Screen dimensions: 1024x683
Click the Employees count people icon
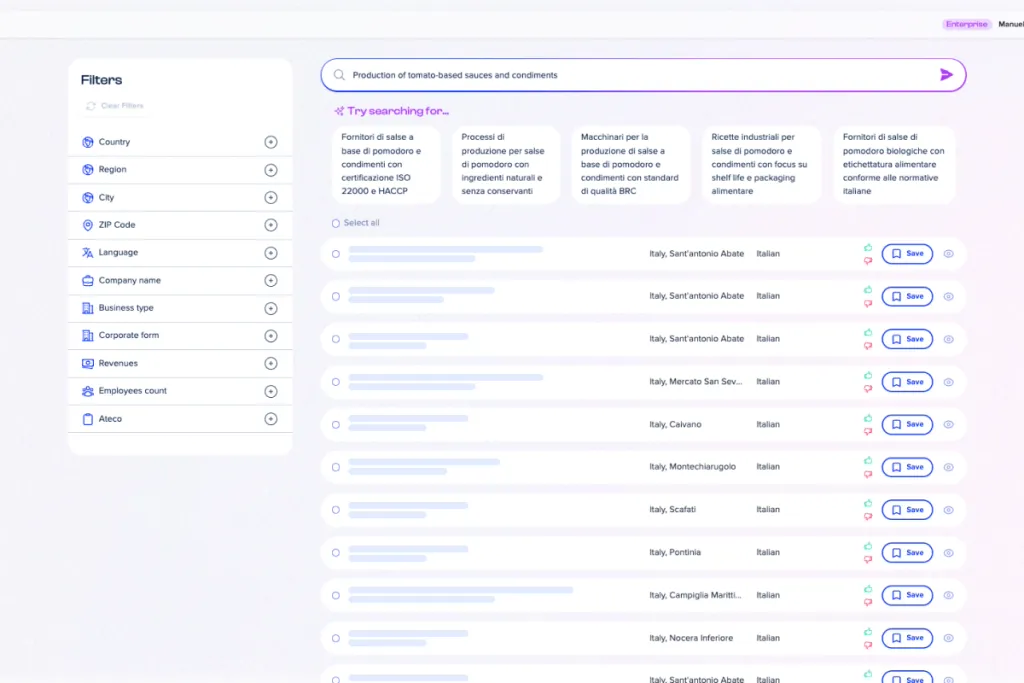coord(88,391)
